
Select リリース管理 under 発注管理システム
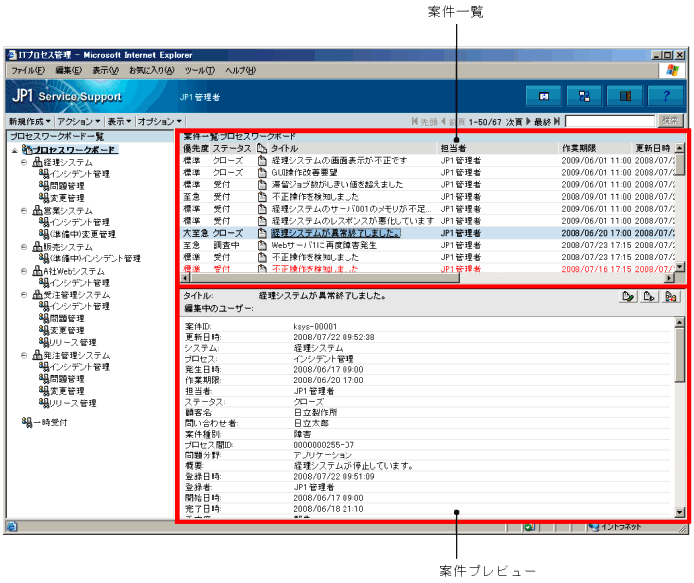pyautogui.click(x=68, y=403)
